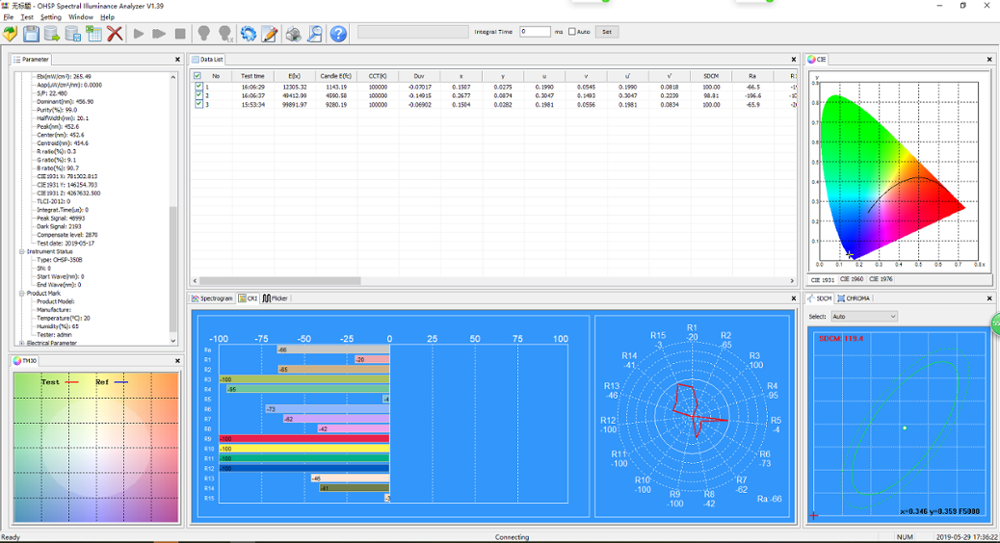Click the lamp bulb toolbar icon
Image resolution: width=1000 pixels, height=543 pixels.
[x=203, y=34]
